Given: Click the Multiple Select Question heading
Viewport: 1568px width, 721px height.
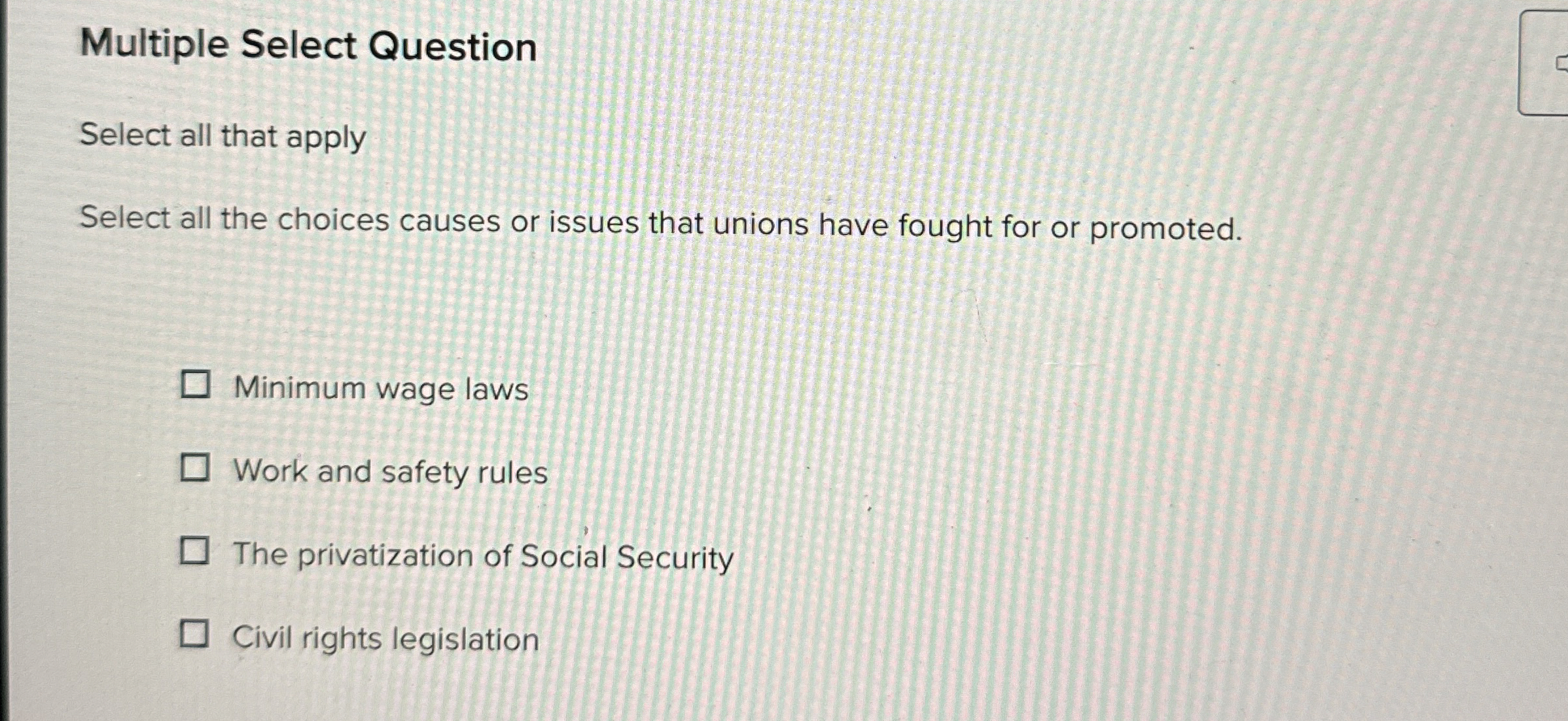Looking at the screenshot, I should click(x=308, y=44).
